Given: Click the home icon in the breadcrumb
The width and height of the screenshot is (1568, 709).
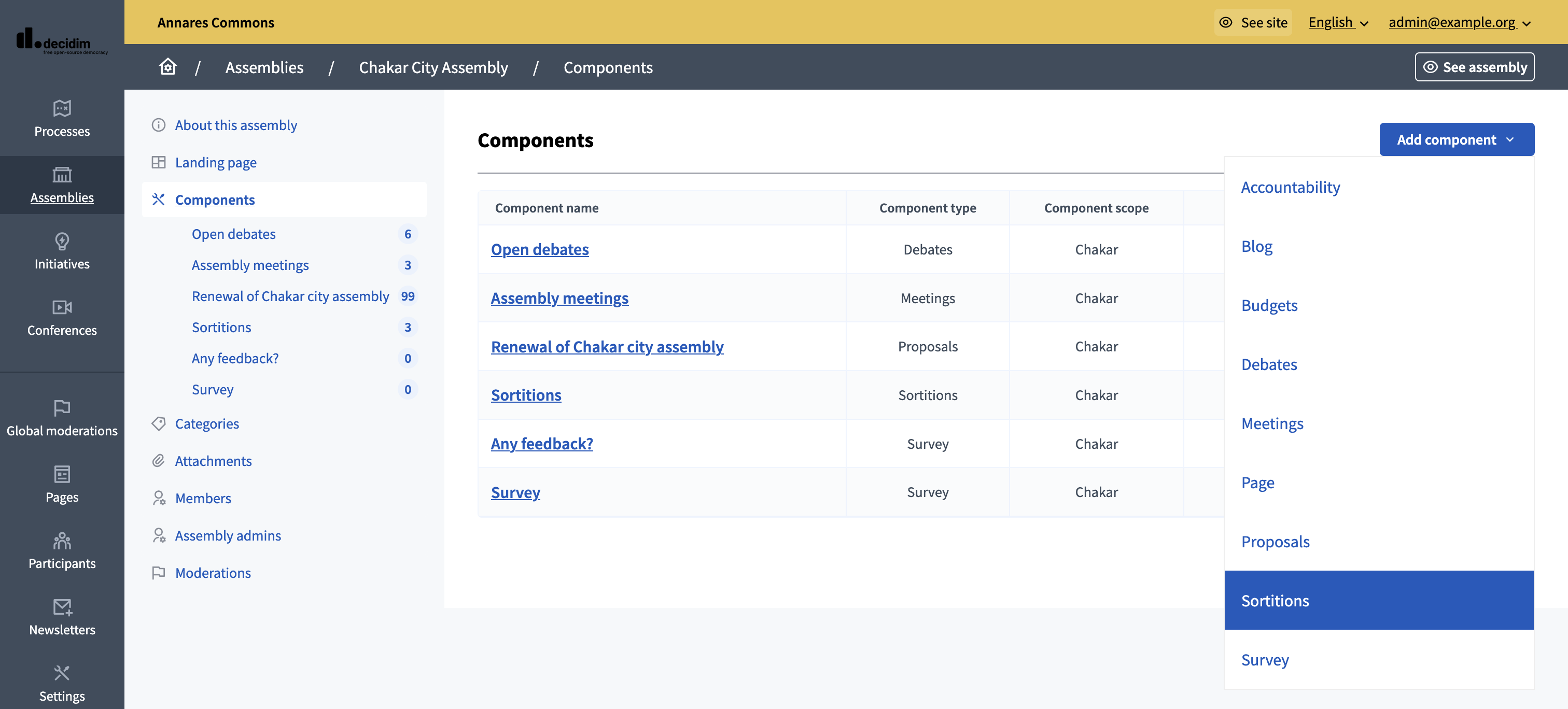Looking at the screenshot, I should (167, 67).
